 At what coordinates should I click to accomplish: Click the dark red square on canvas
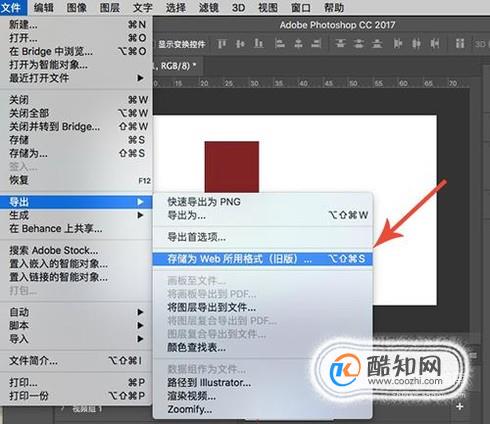click(x=232, y=167)
